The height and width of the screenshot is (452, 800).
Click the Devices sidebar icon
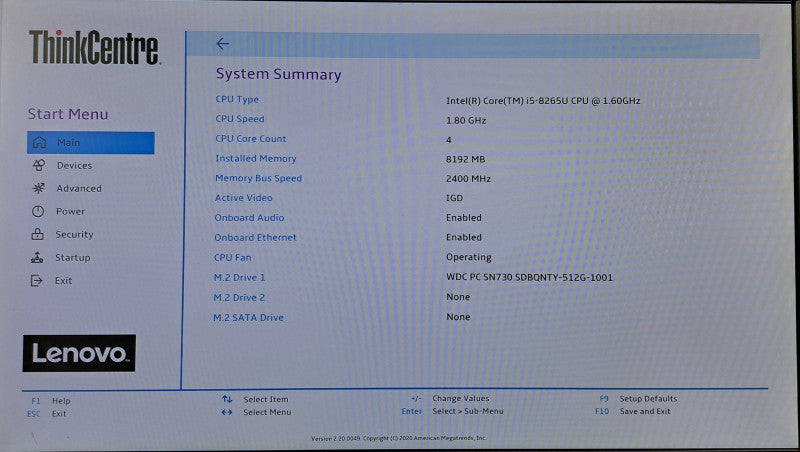tap(39, 165)
